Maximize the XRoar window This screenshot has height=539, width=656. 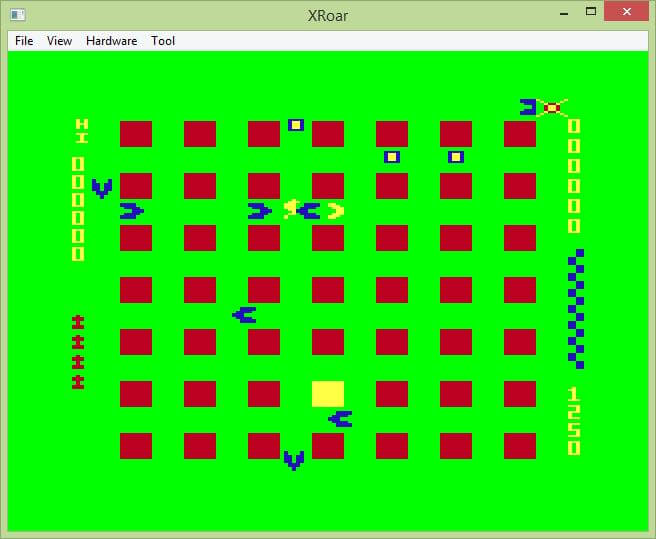(591, 12)
